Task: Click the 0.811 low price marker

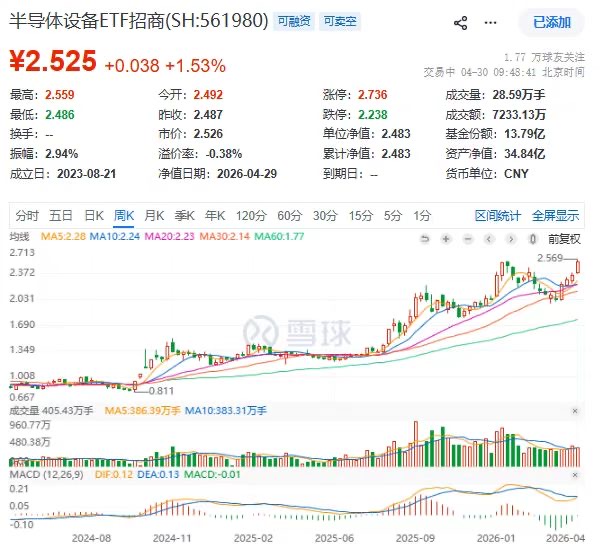Action: [x=161, y=391]
